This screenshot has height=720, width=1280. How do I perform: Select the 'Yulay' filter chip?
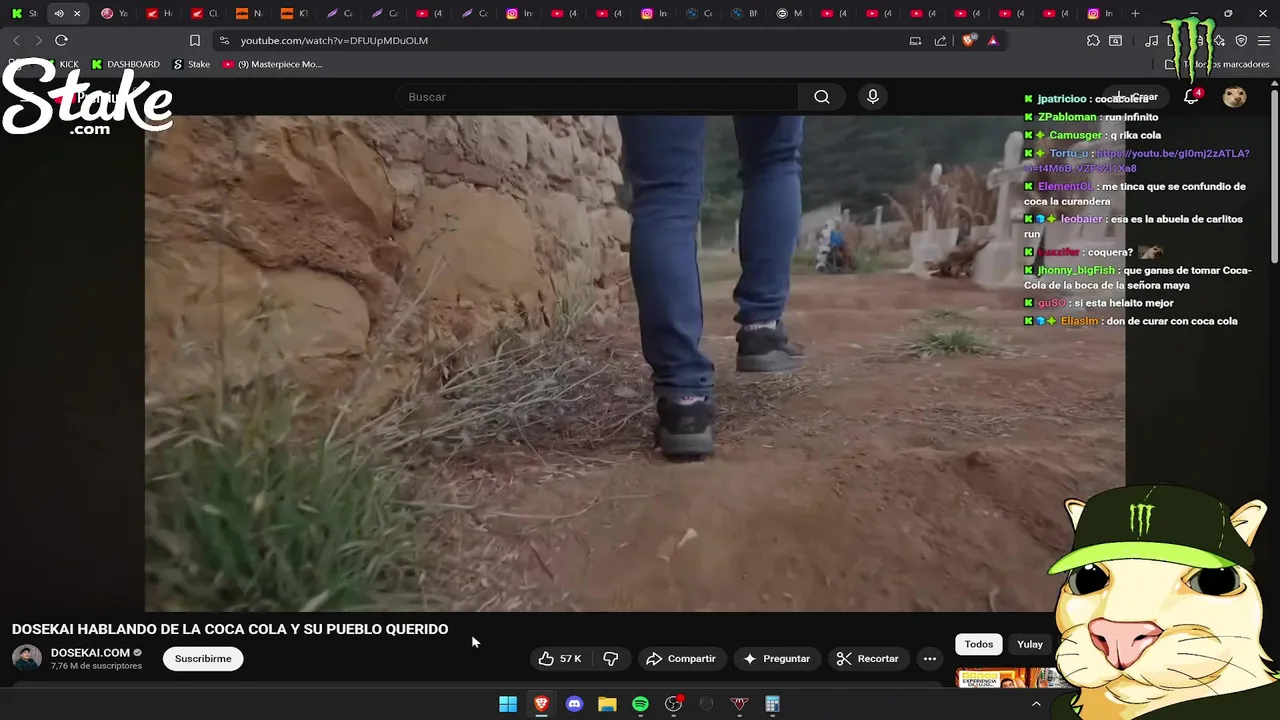[1030, 644]
